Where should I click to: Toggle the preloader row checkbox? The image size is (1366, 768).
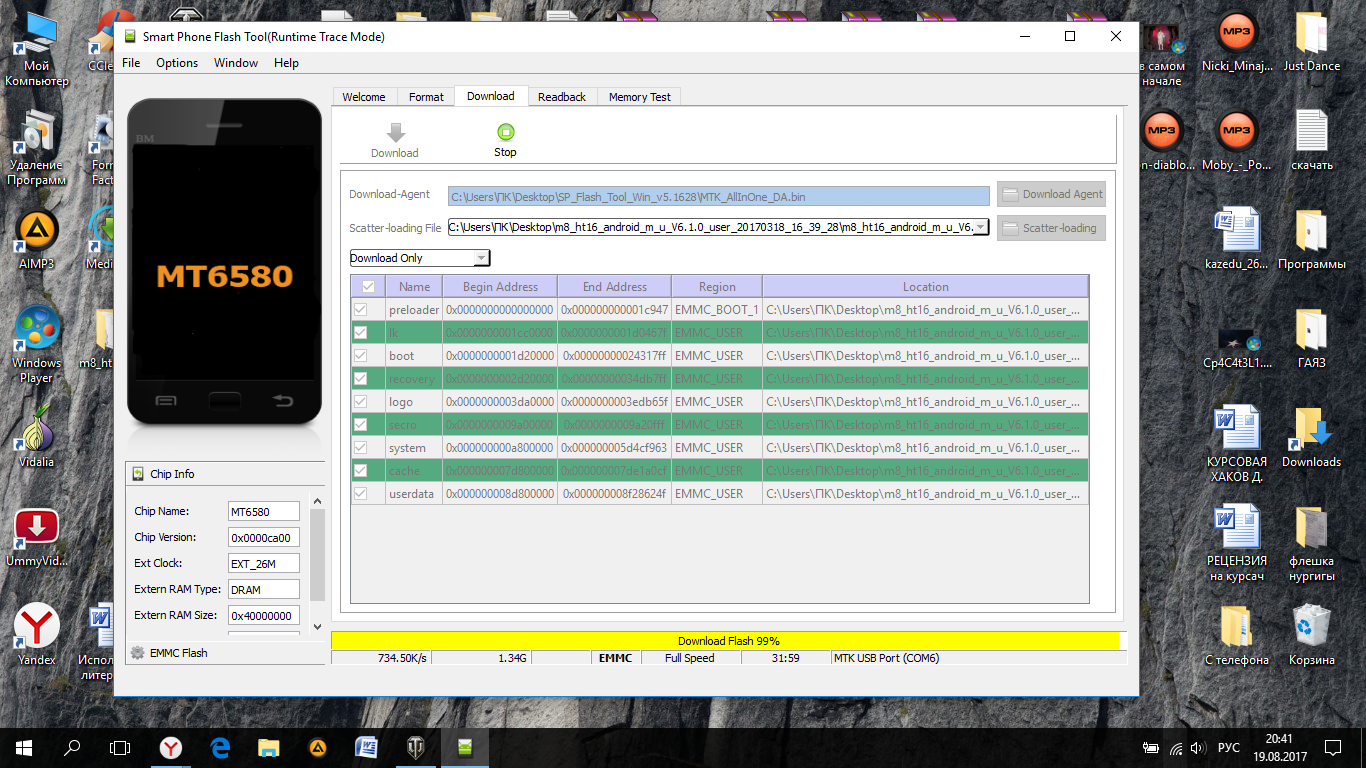(361, 310)
